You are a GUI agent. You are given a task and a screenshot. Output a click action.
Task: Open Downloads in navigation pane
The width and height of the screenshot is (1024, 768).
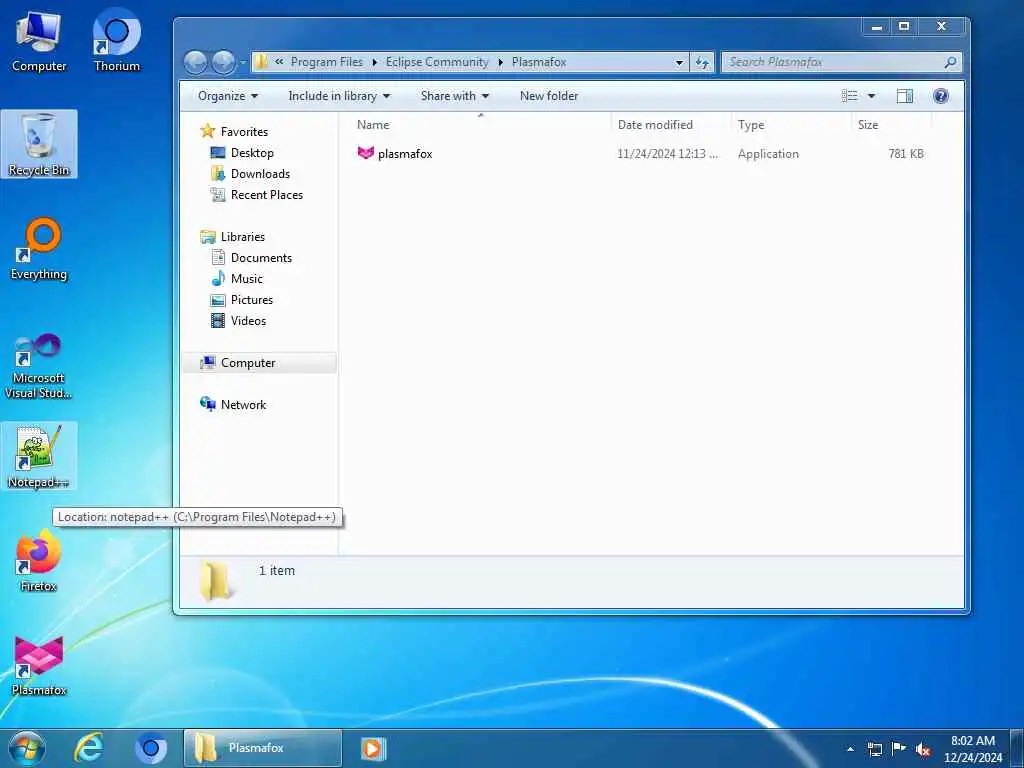pyautogui.click(x=260, y=173)
